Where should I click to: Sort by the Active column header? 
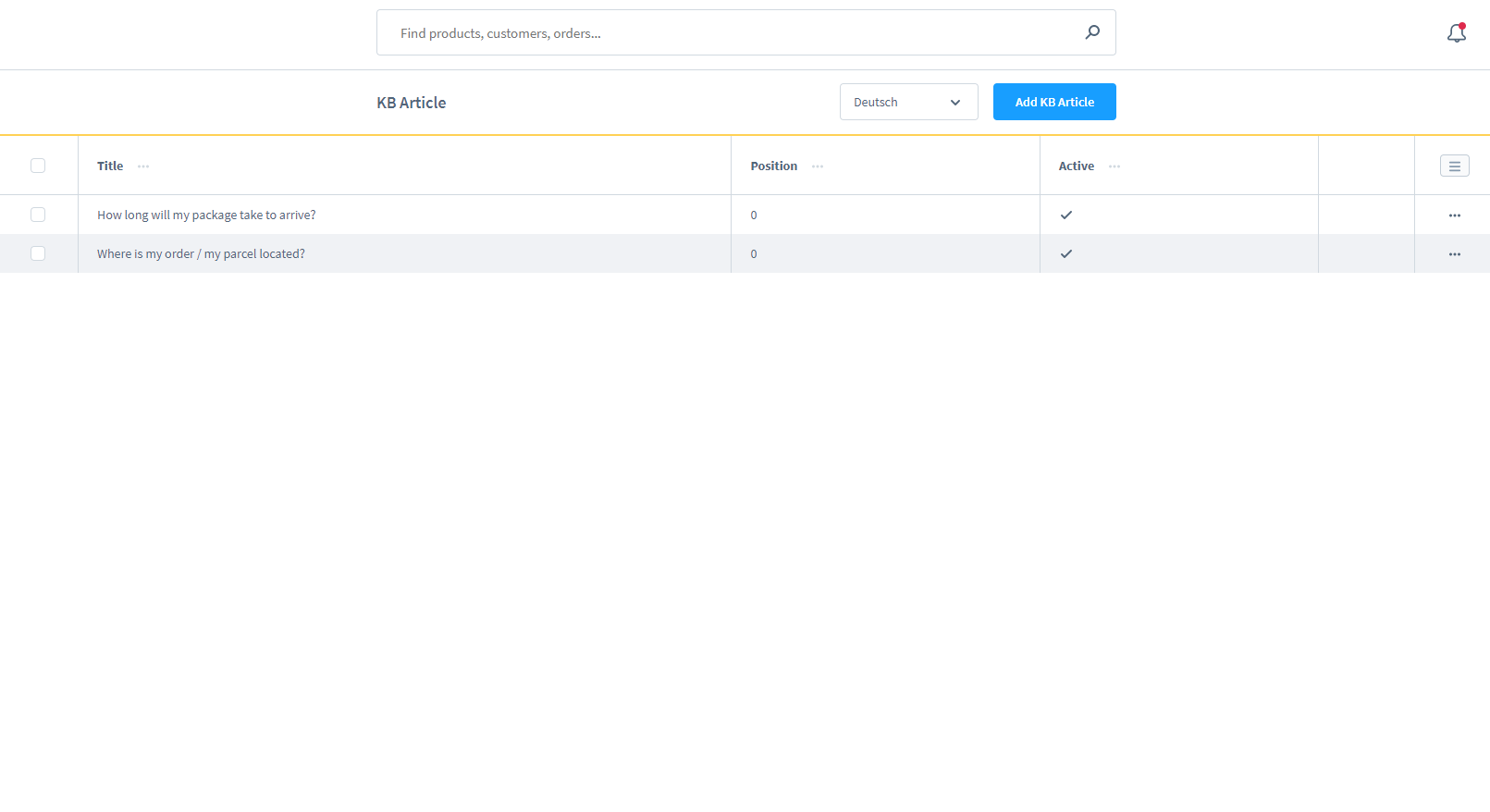[x=1077, y=166]
